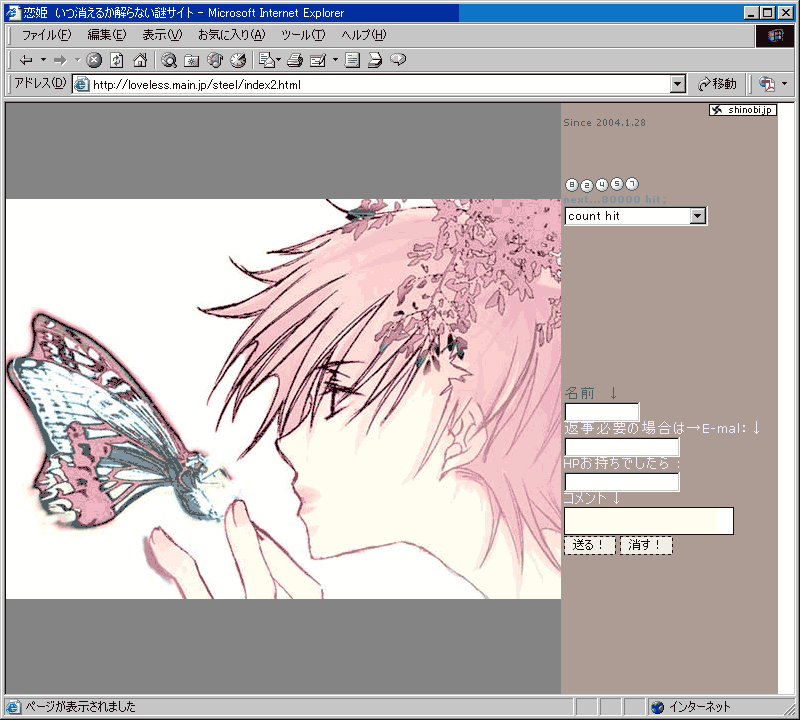Open the Favorites folder icon

[192, 60]
